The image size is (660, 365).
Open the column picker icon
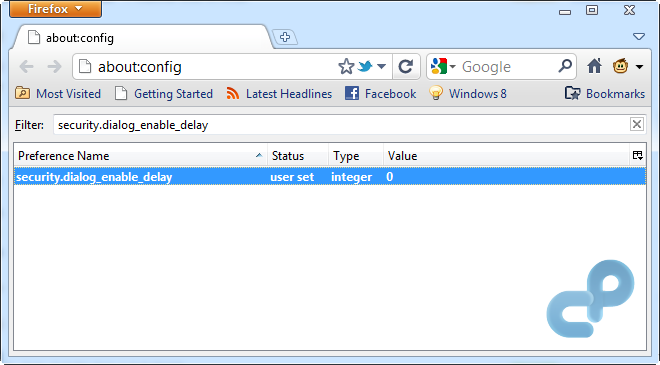(638, 156)
